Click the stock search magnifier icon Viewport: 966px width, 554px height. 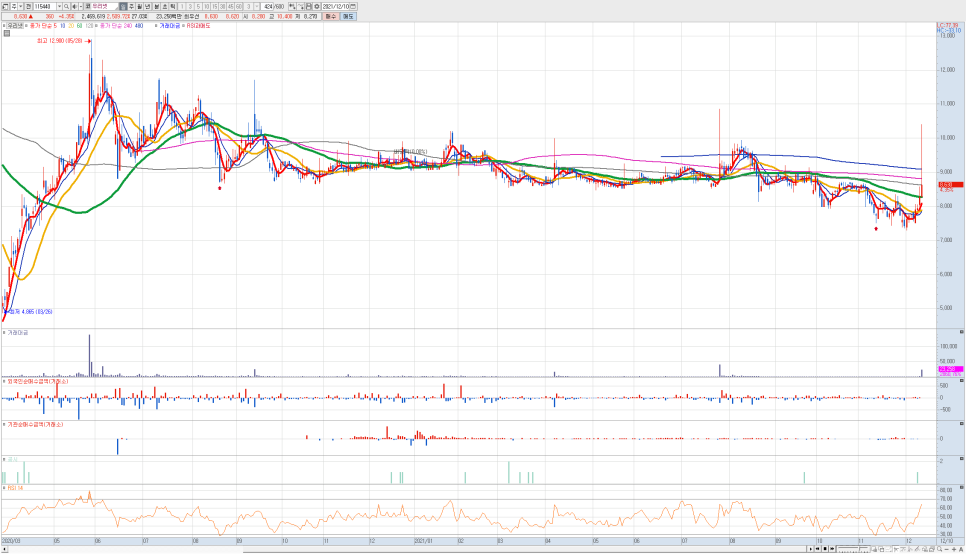[67, 6]
